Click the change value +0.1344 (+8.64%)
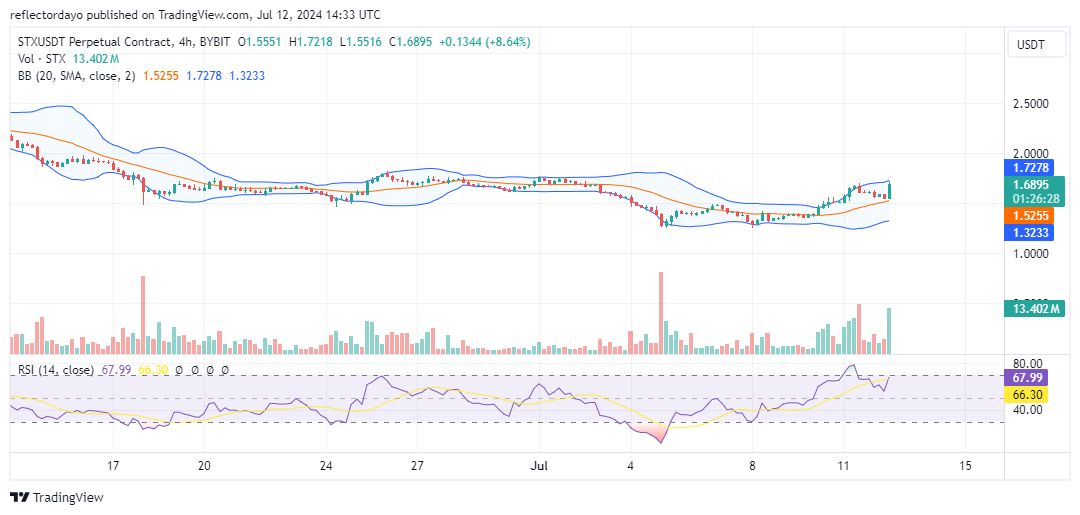The image size is (1080, 515). pyautogui.click(x=485, y=42)
